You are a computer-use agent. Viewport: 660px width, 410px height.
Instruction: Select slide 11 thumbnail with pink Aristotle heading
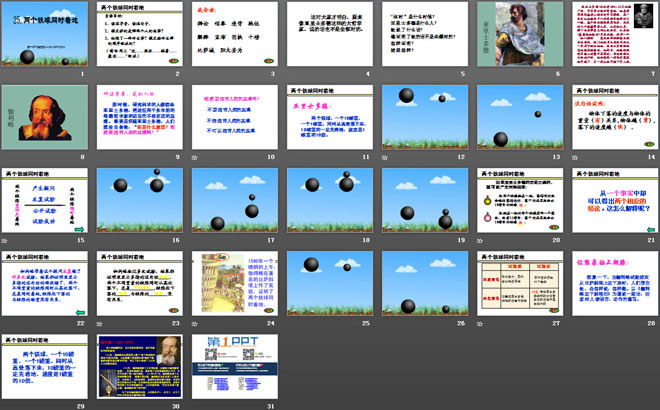330,117
